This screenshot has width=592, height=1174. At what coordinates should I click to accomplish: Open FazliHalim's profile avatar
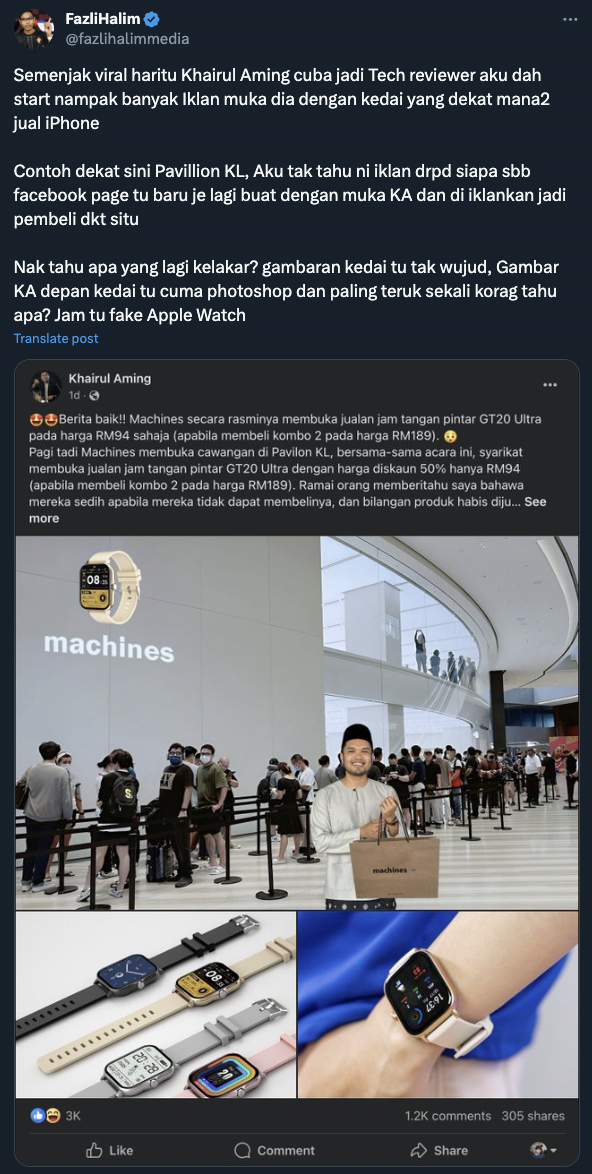click(x=34, y=28)
